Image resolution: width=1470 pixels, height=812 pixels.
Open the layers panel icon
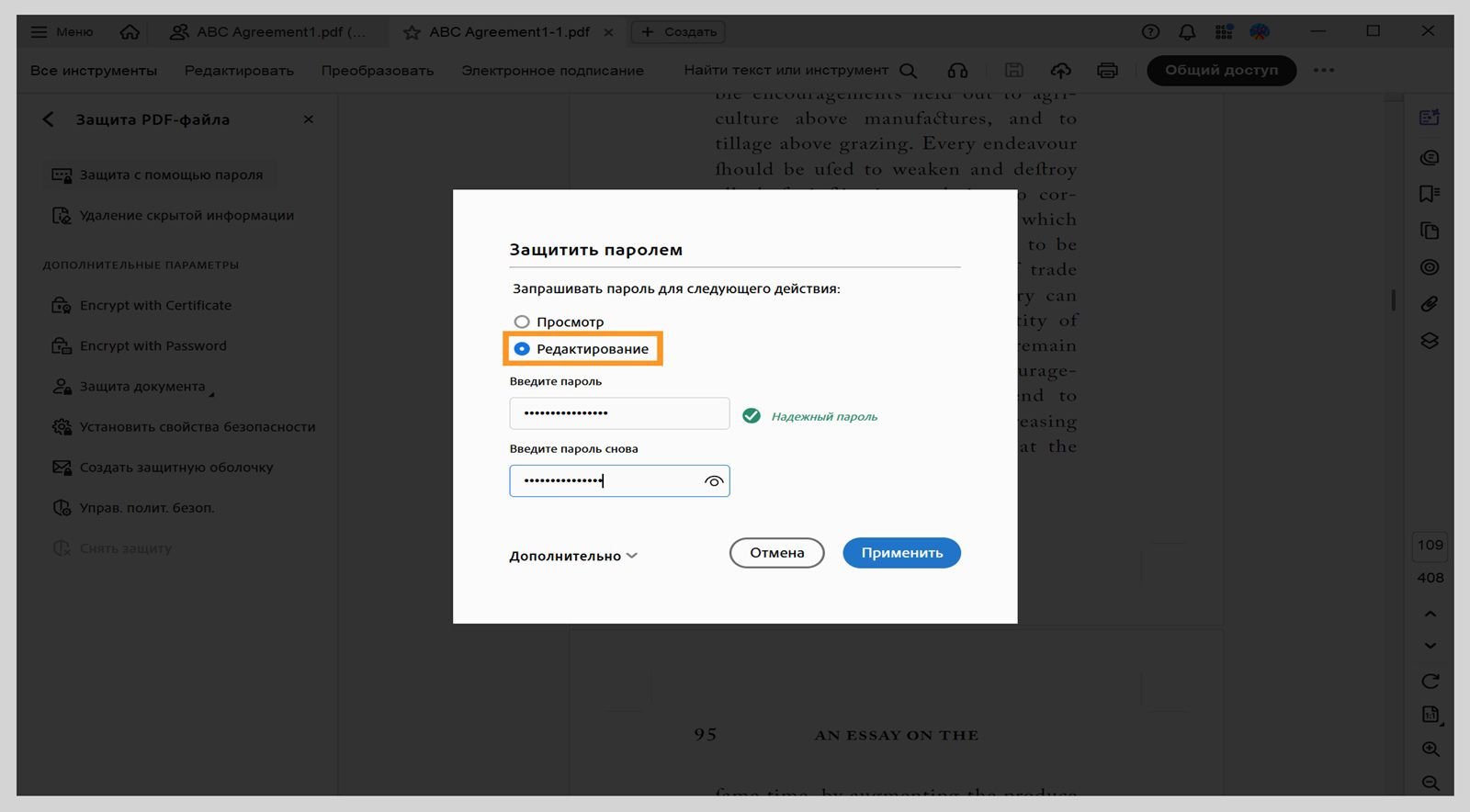pos(1430,341)
